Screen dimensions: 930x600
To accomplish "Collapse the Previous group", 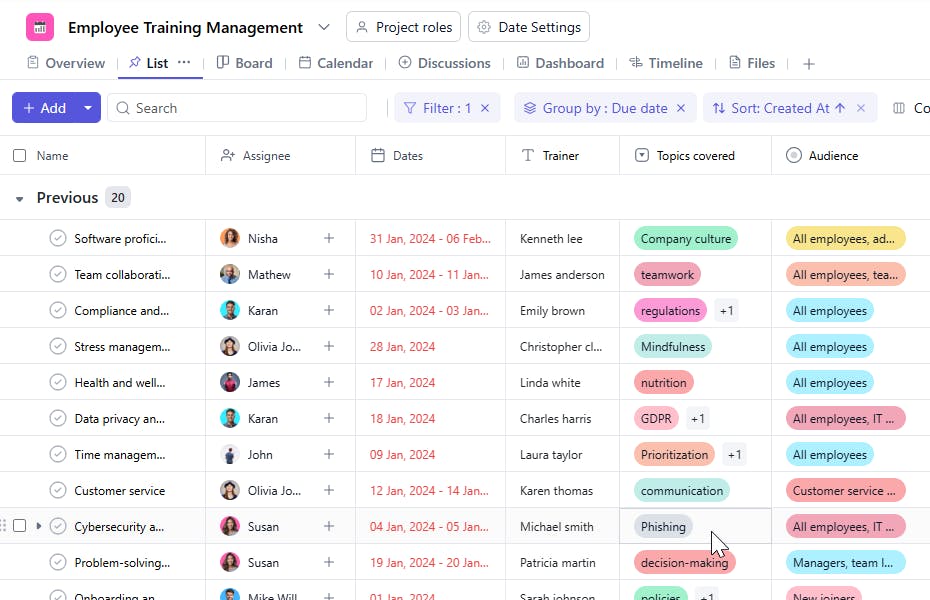I will (20, 199).
